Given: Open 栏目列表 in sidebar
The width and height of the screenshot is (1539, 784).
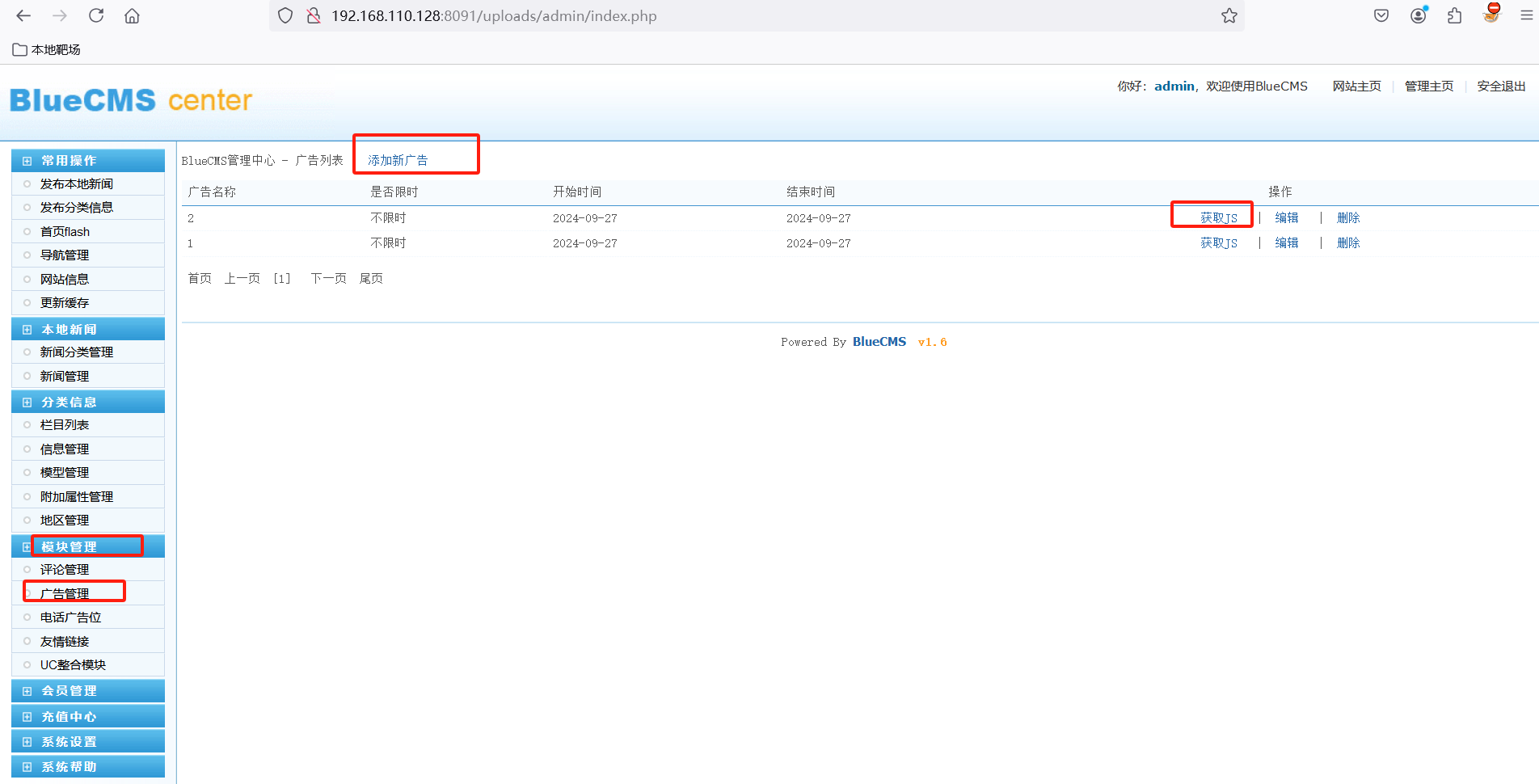Looking at the screenshot, I should pos(65,425).
